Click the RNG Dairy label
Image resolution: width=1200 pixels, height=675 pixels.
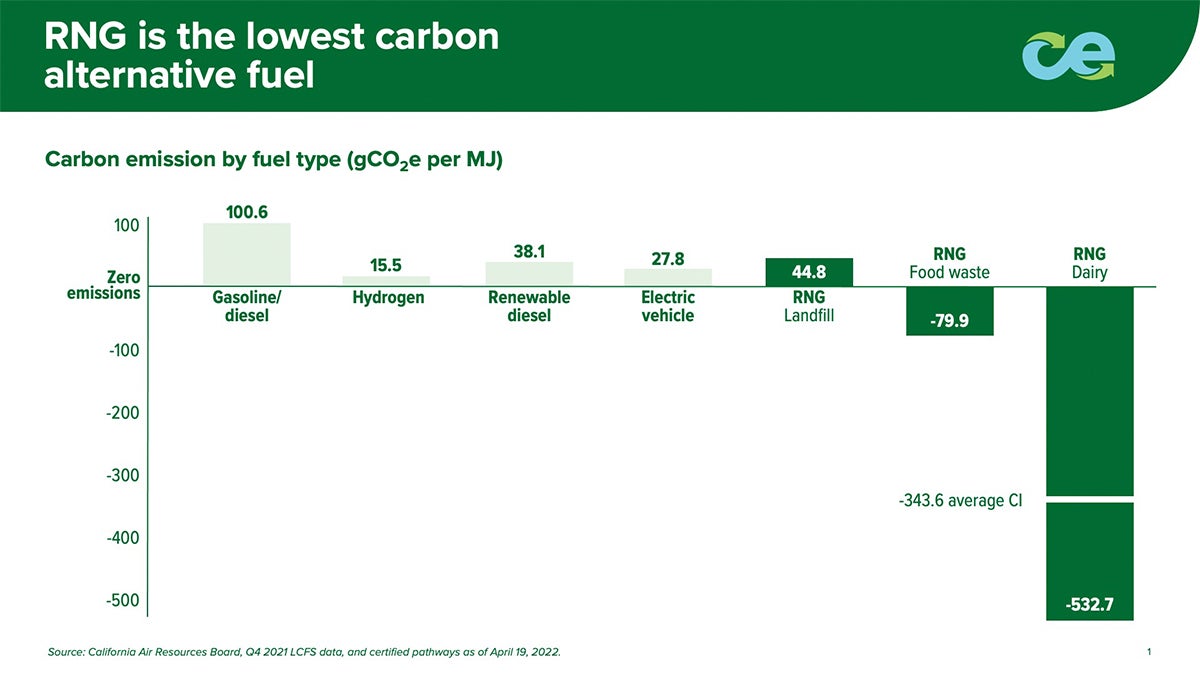click(x=1089, y=263)
